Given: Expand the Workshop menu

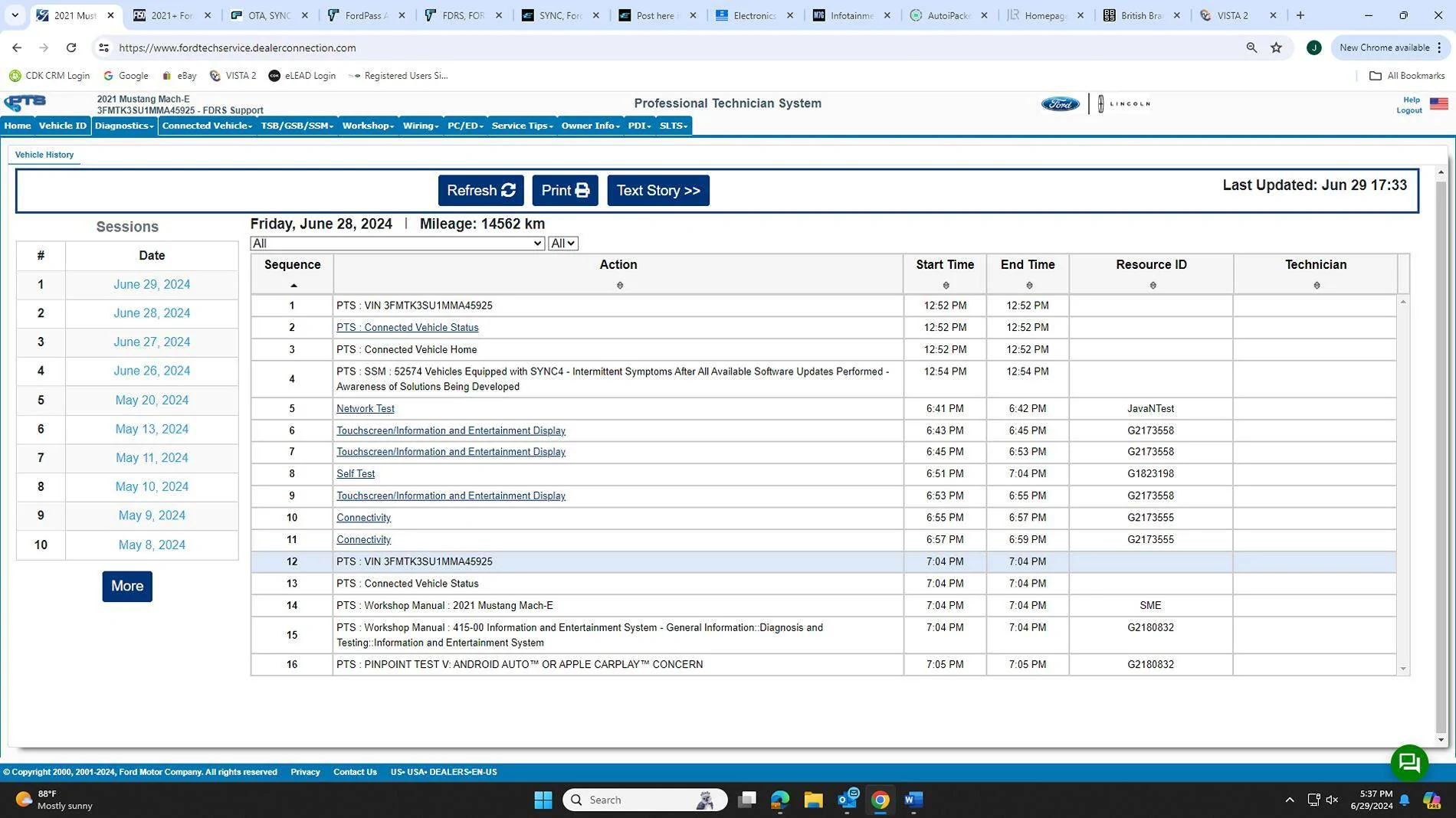Looking at the screenshot, I should coord(368,126).
